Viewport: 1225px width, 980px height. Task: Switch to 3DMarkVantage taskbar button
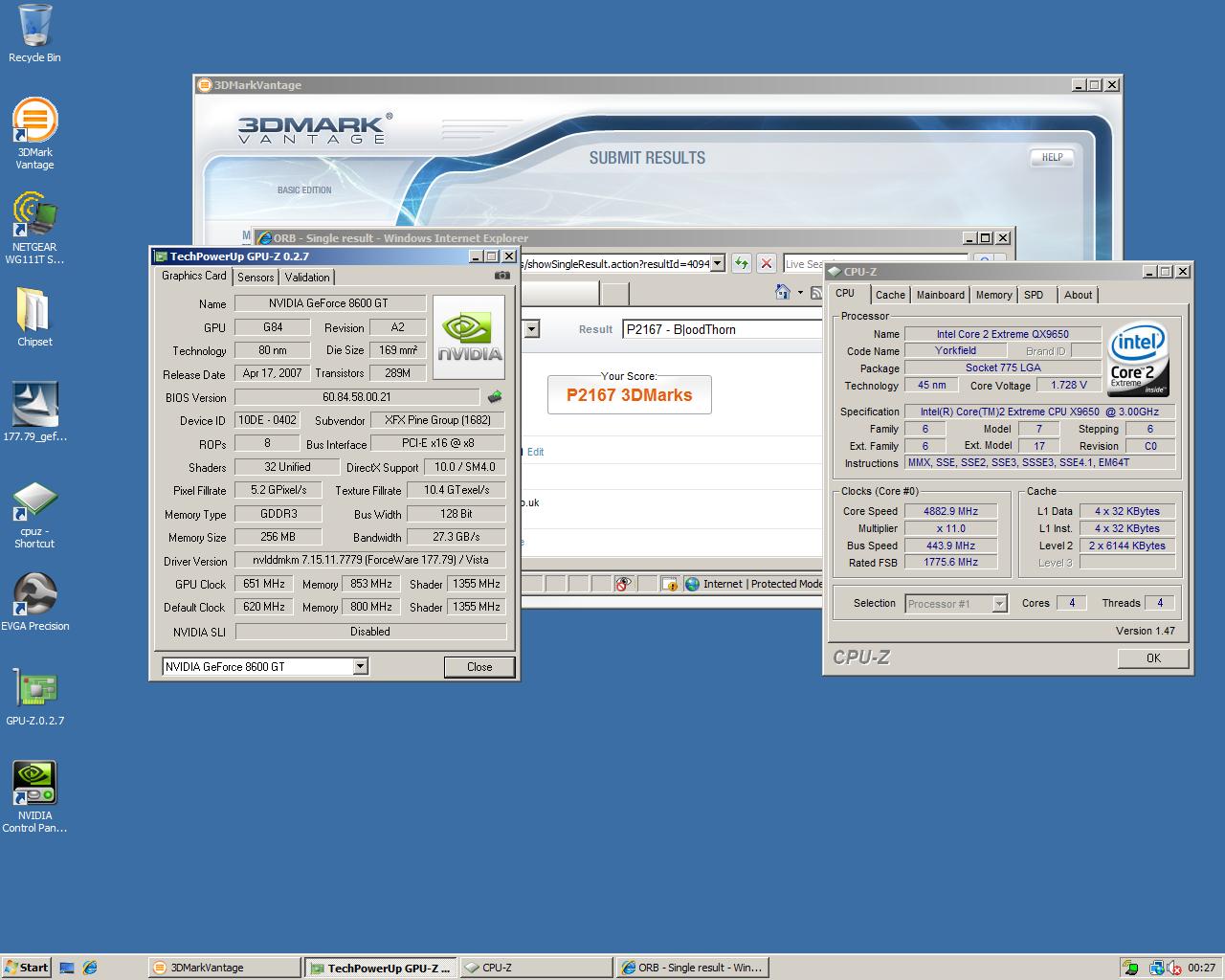[224, 968]
